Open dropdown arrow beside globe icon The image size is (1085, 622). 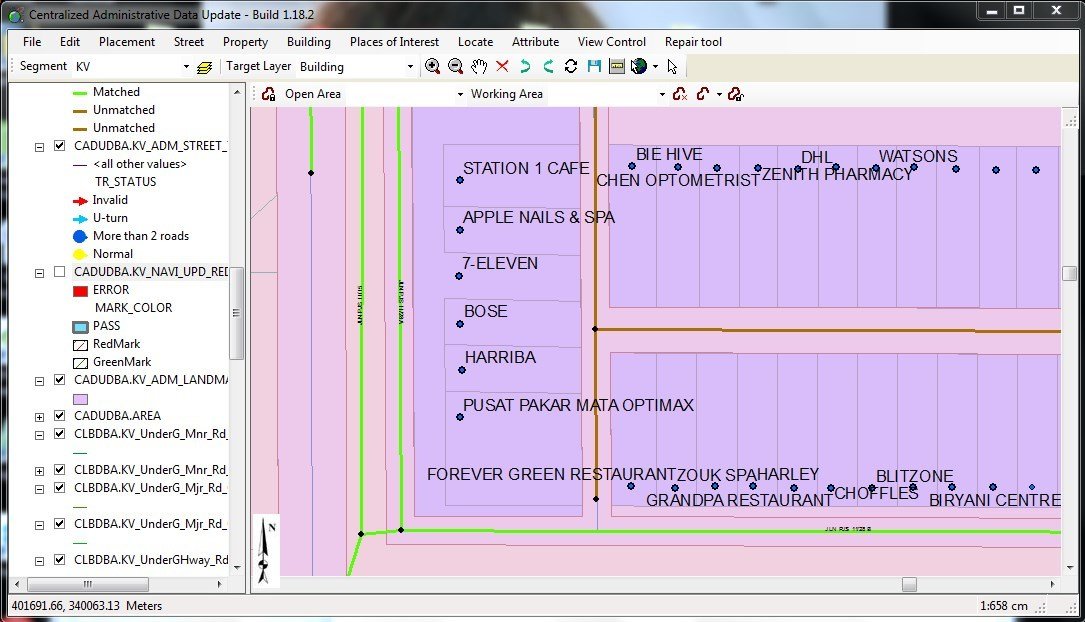655,67
